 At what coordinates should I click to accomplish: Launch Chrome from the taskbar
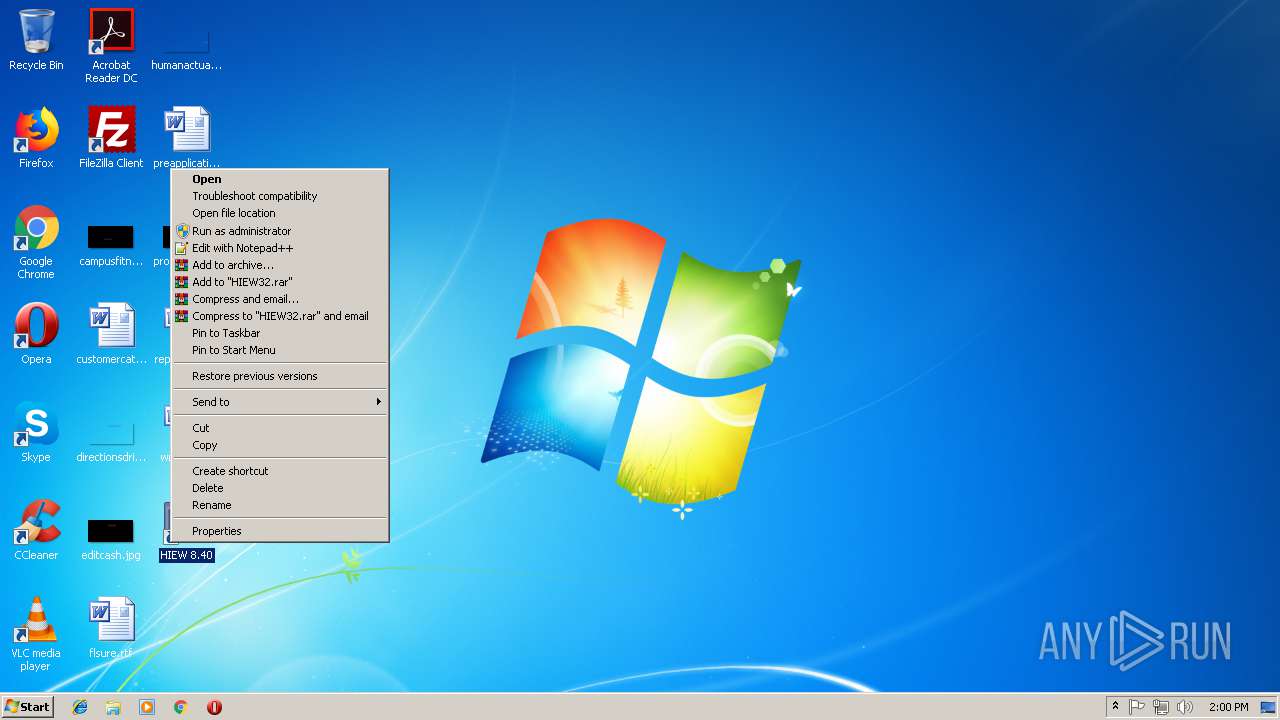(181, 707)
